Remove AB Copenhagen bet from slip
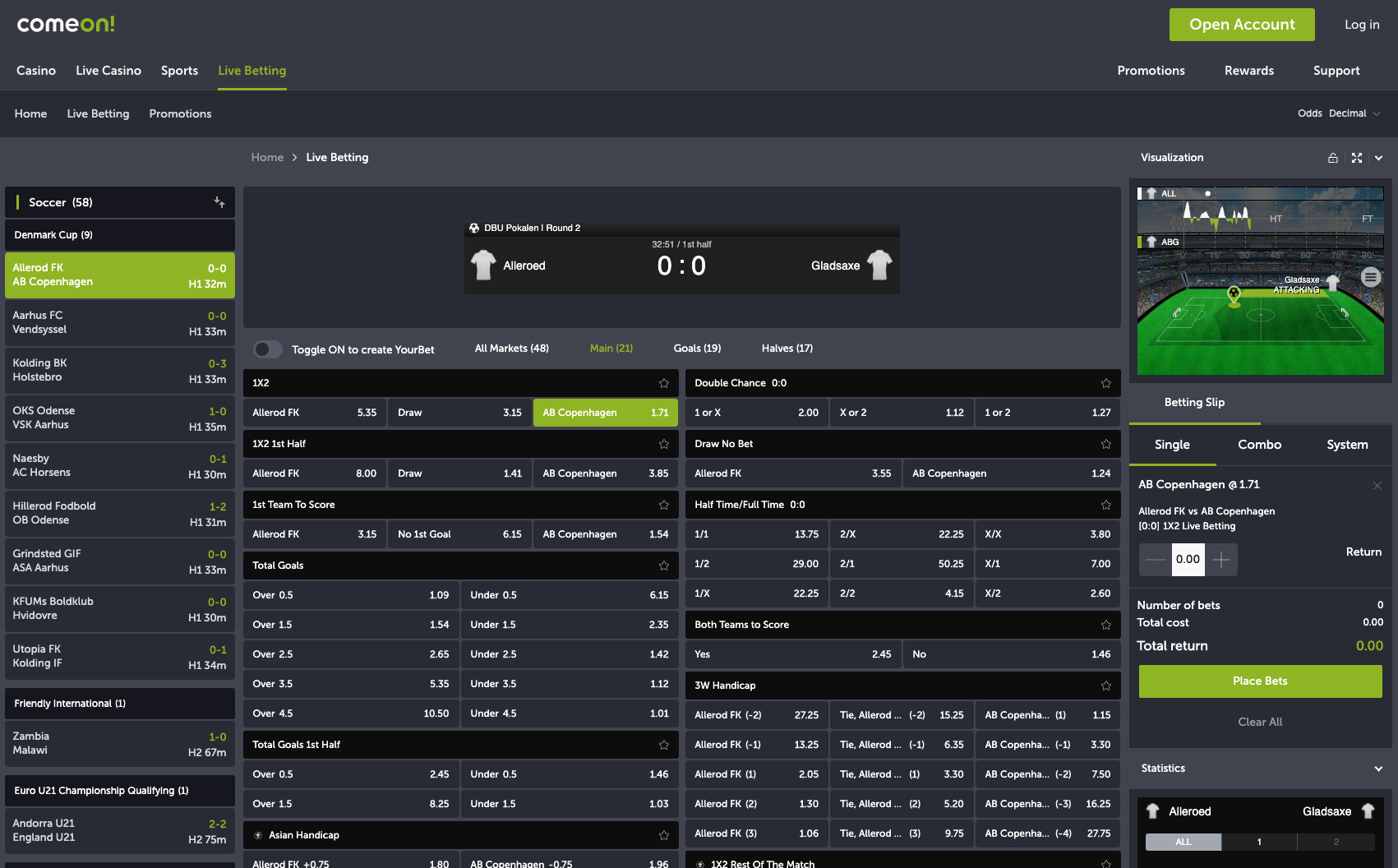Screen dimensions: 1398x868 1377,486
